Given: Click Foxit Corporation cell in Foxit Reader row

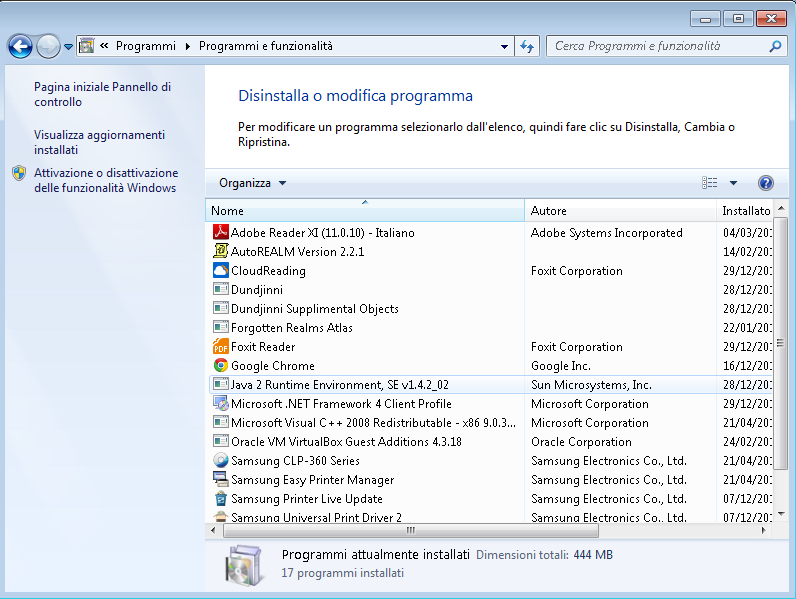Looking at the screenshot, I should point(577,347).
